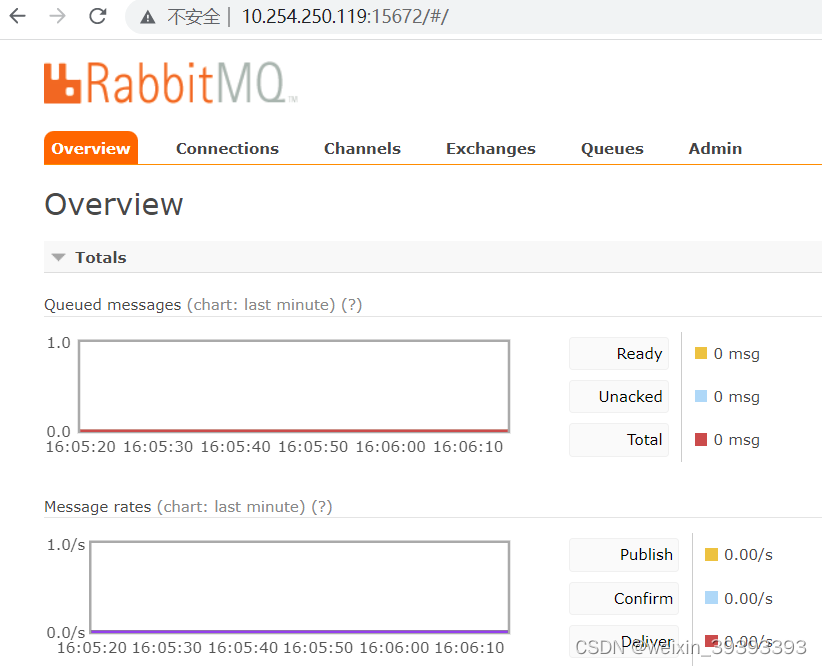The height and width of the screenshot is (666, 822).
Task: Collapse the Totals section triangle
Action: coord(58,257)
